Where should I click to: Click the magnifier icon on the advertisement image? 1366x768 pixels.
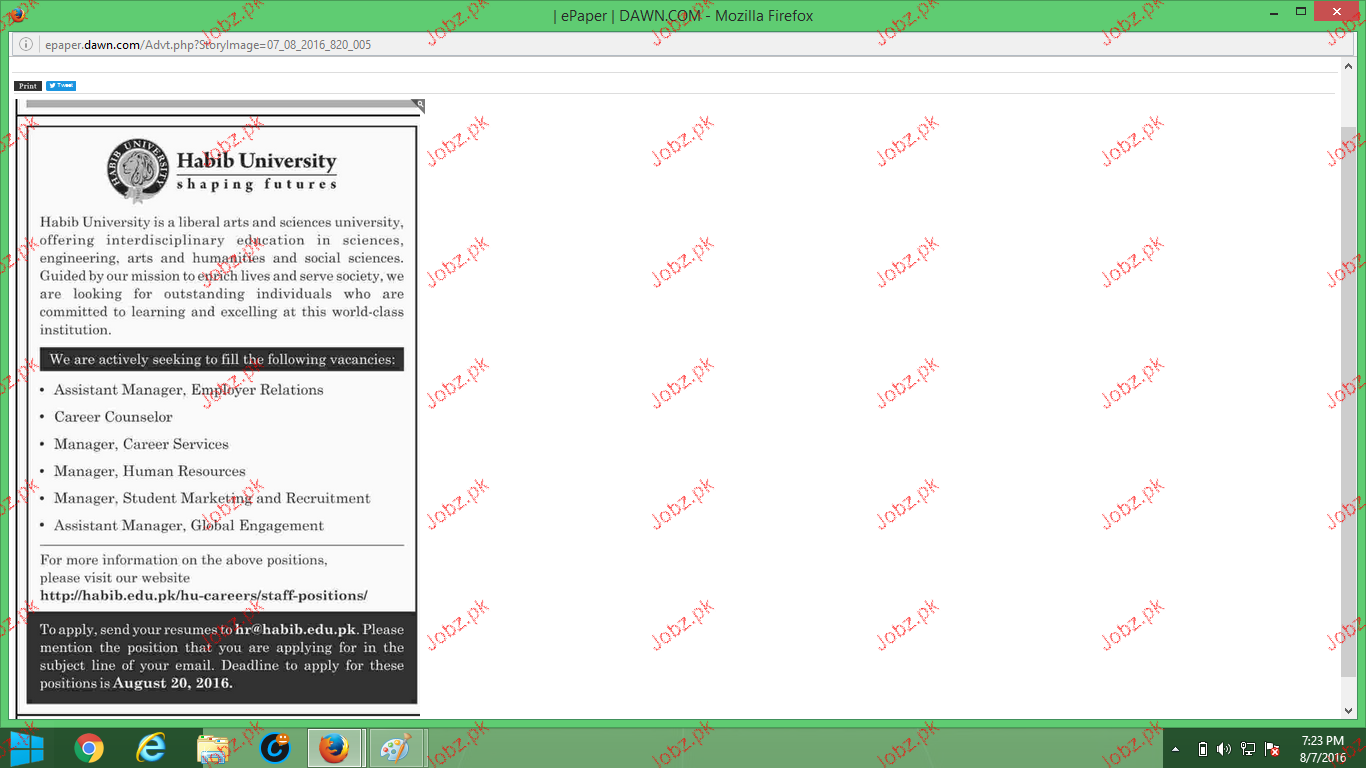point(420,104)
